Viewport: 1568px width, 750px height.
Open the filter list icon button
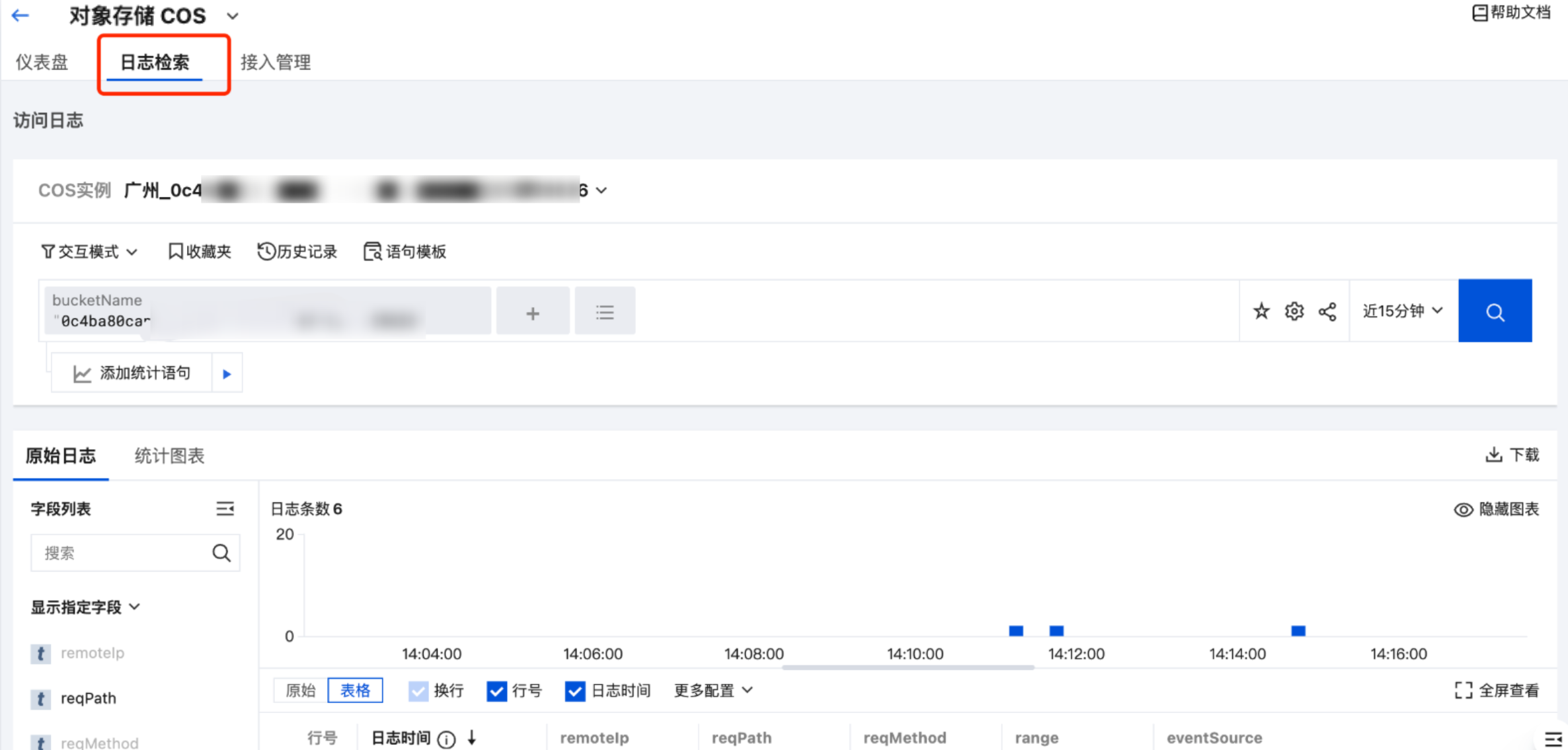605,311
